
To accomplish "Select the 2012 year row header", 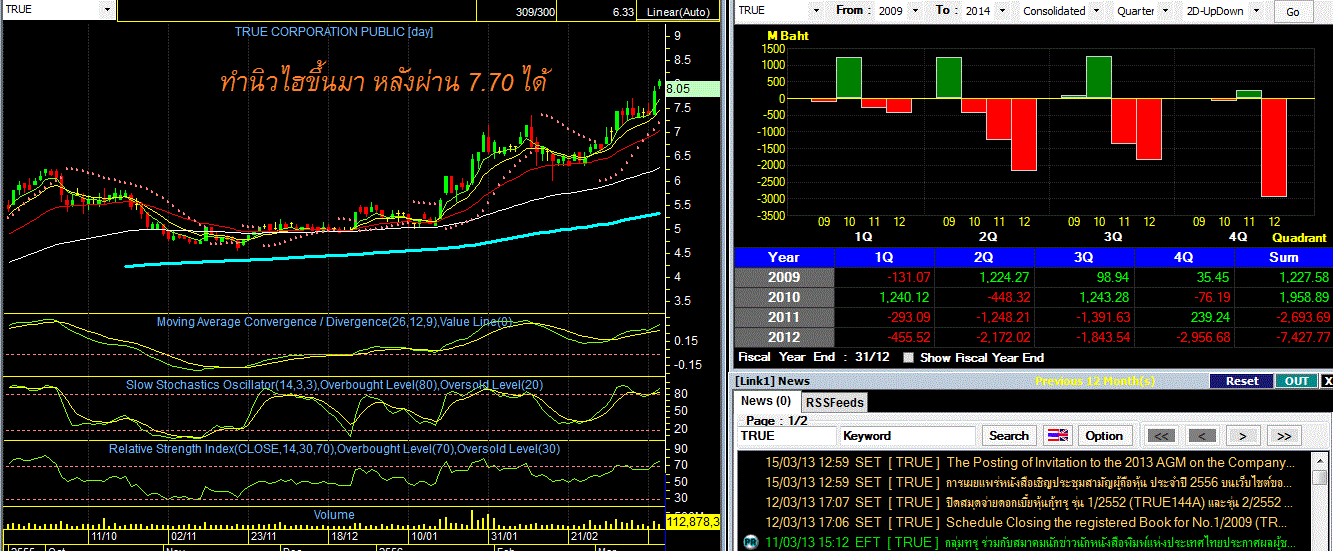I will (784, 337).
